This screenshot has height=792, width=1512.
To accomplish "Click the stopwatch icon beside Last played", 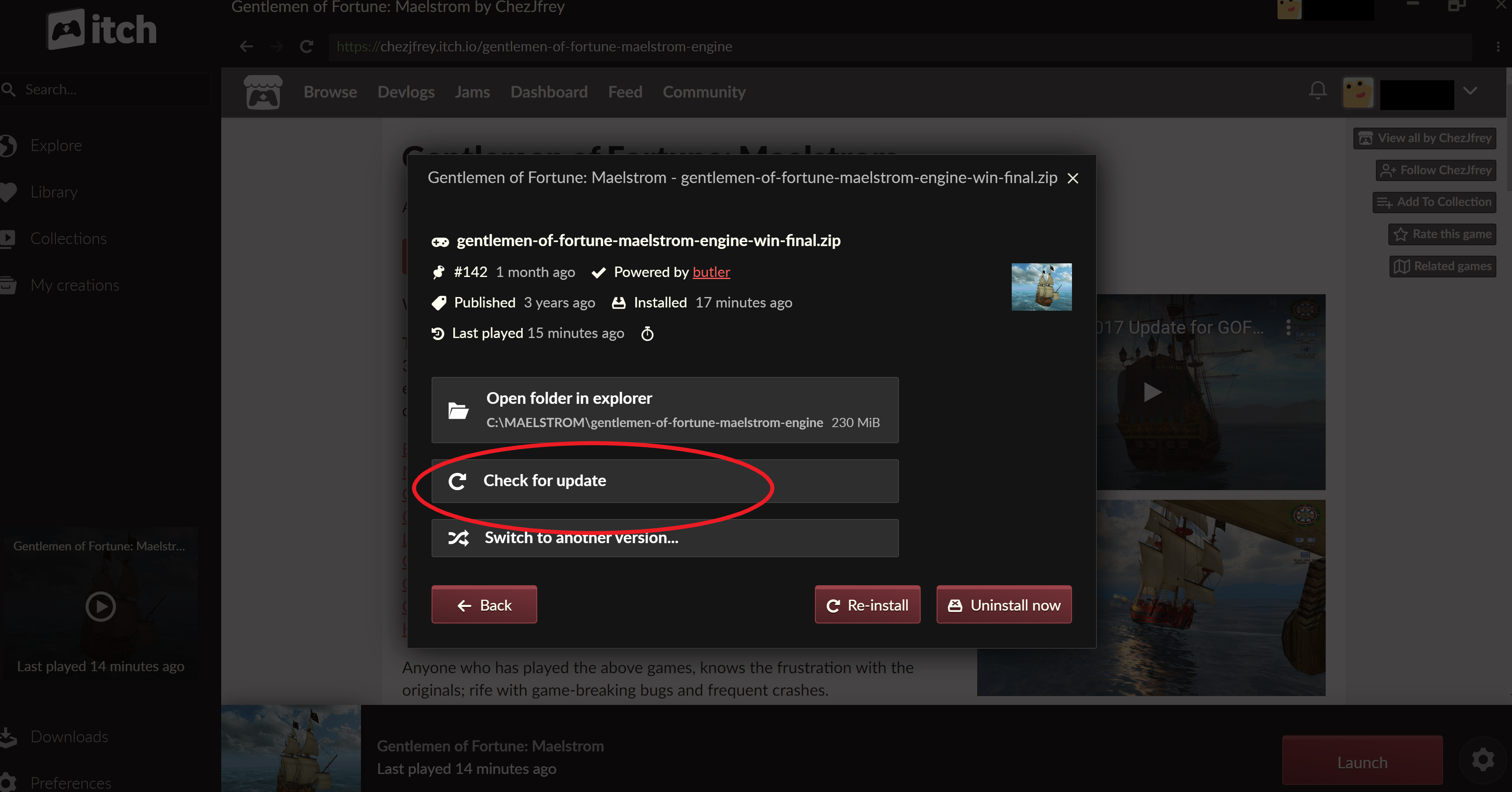I will point(647,334).
